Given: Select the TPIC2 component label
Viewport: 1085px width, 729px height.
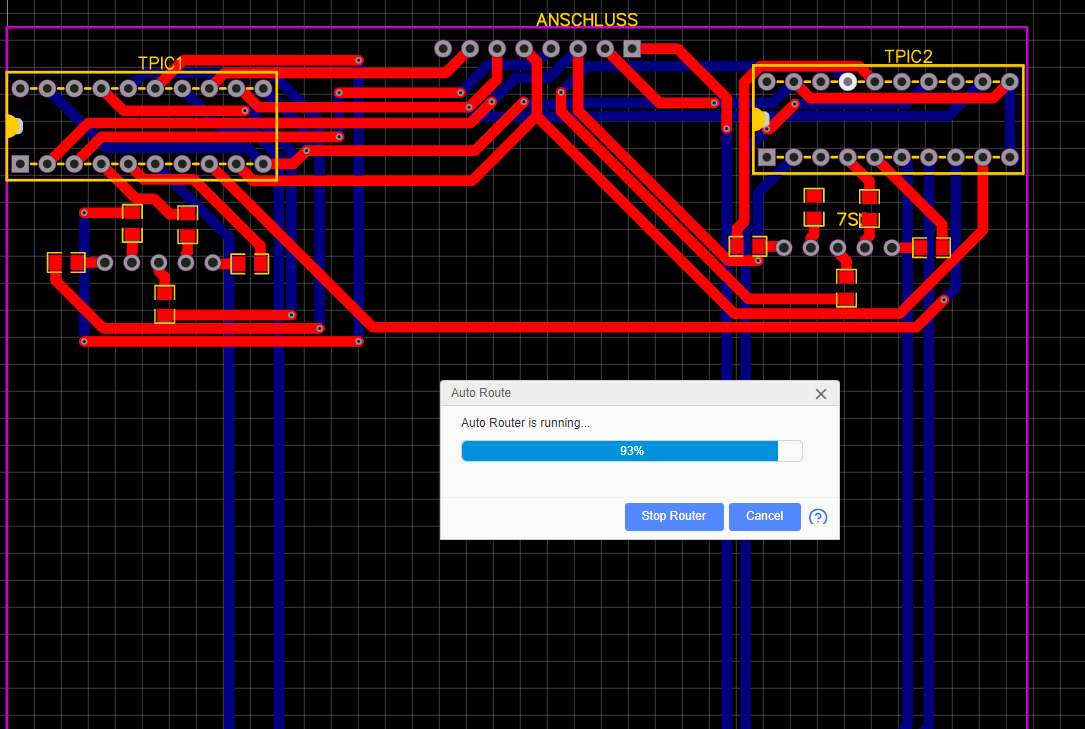Looking at the screenshot, I should click(x=907, y=57).
